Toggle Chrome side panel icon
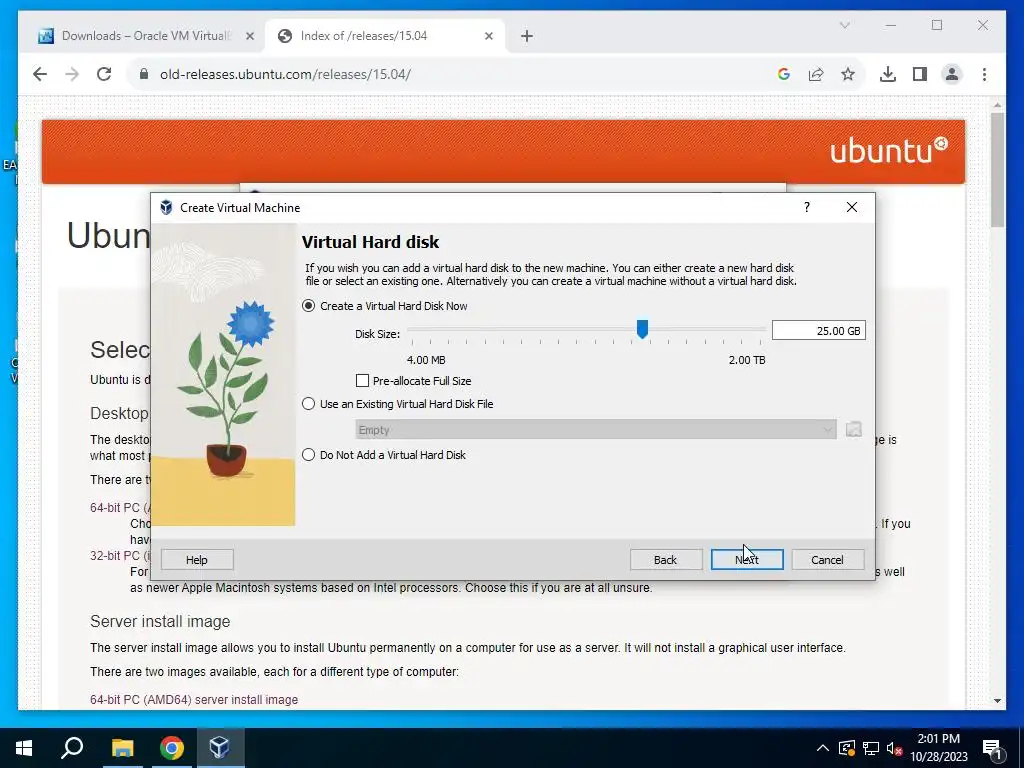Screen dimensions: 1024x768 [x=920, y=74]
